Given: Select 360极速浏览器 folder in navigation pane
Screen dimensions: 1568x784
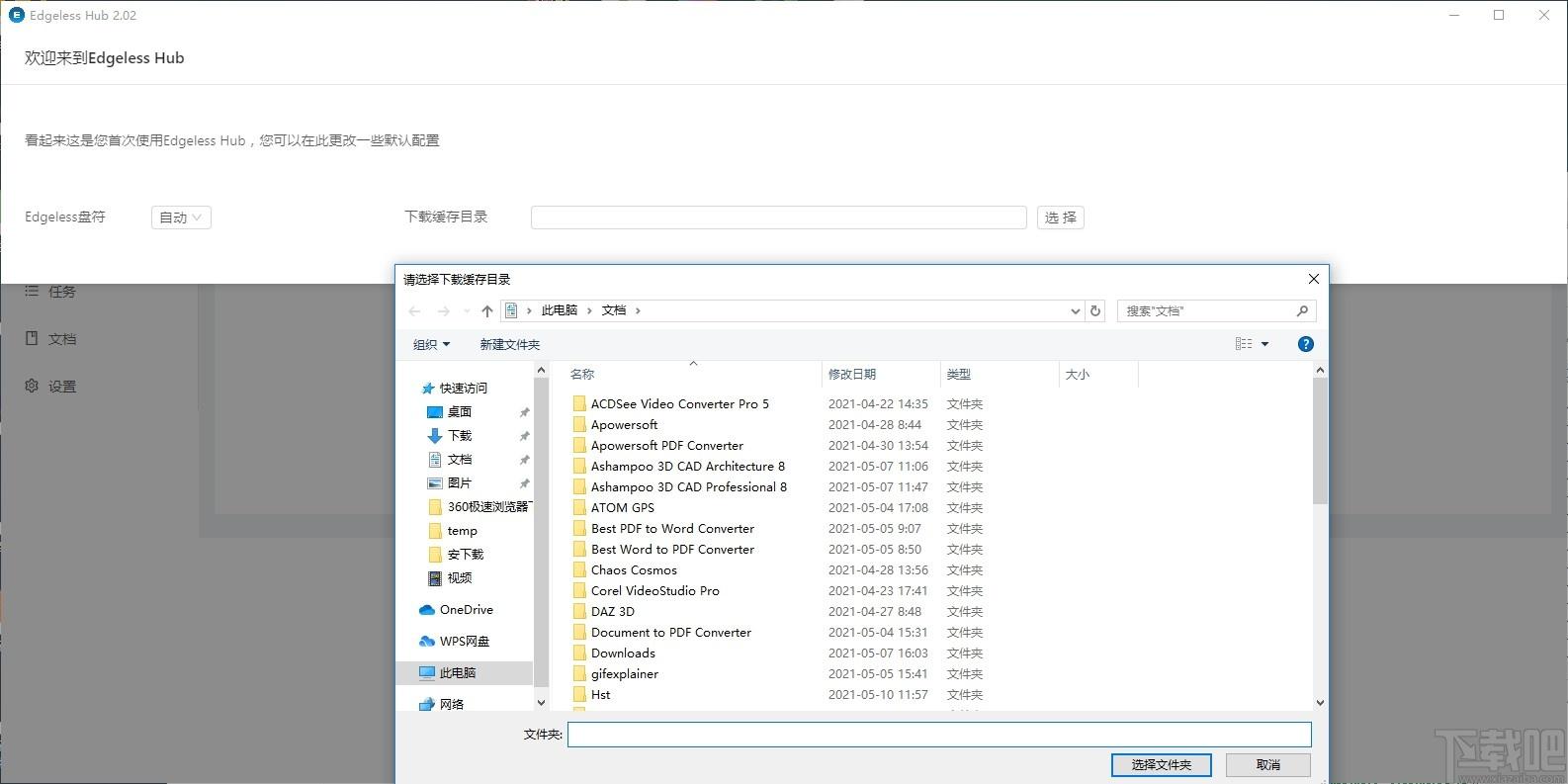Looking at the screenshot, I should coord(480,506).
